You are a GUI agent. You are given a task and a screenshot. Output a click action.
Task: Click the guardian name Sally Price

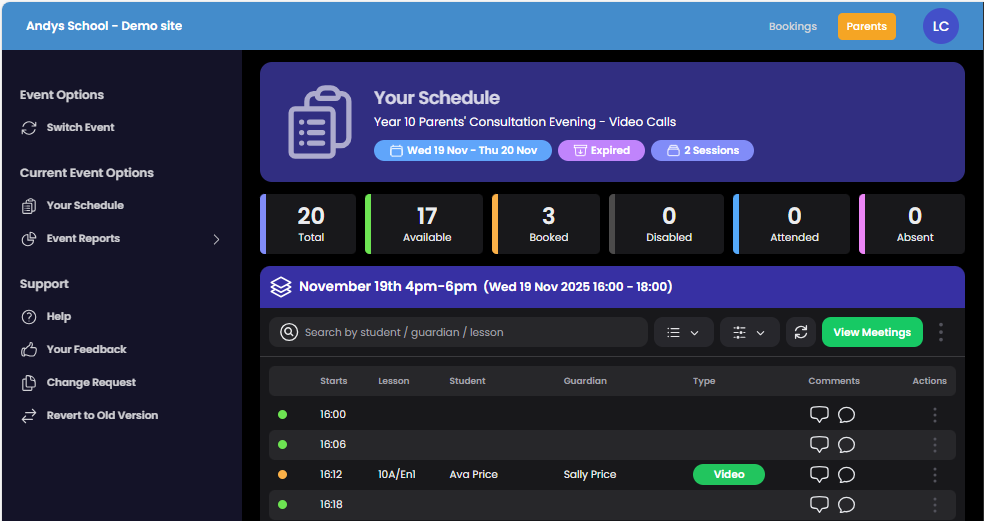(x=590, y=475)
